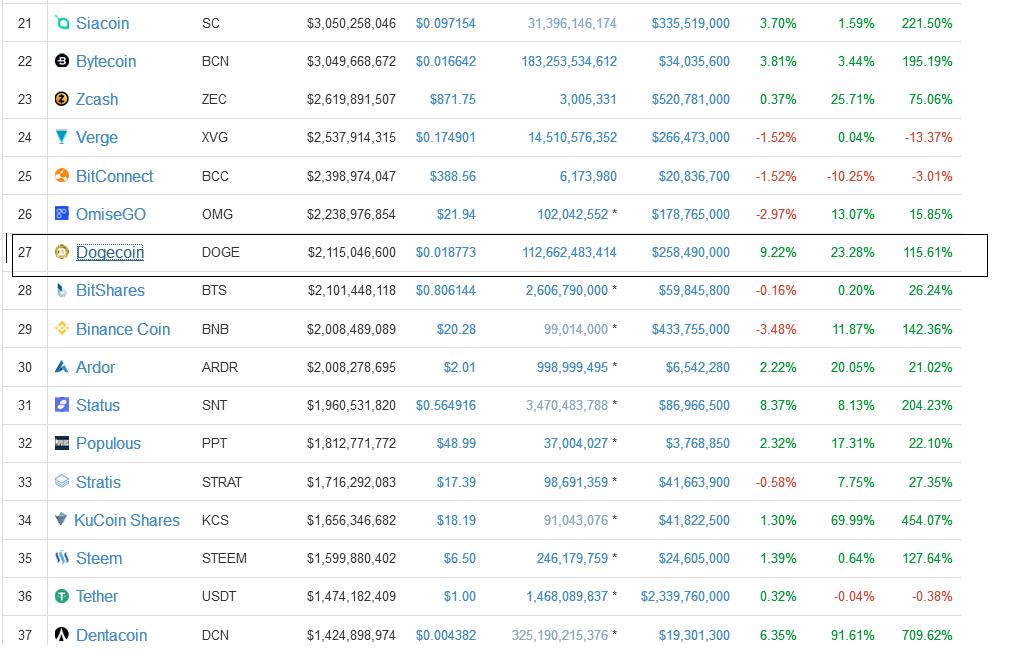
Task: Open the Verge name link
Action: click(97, 138)
